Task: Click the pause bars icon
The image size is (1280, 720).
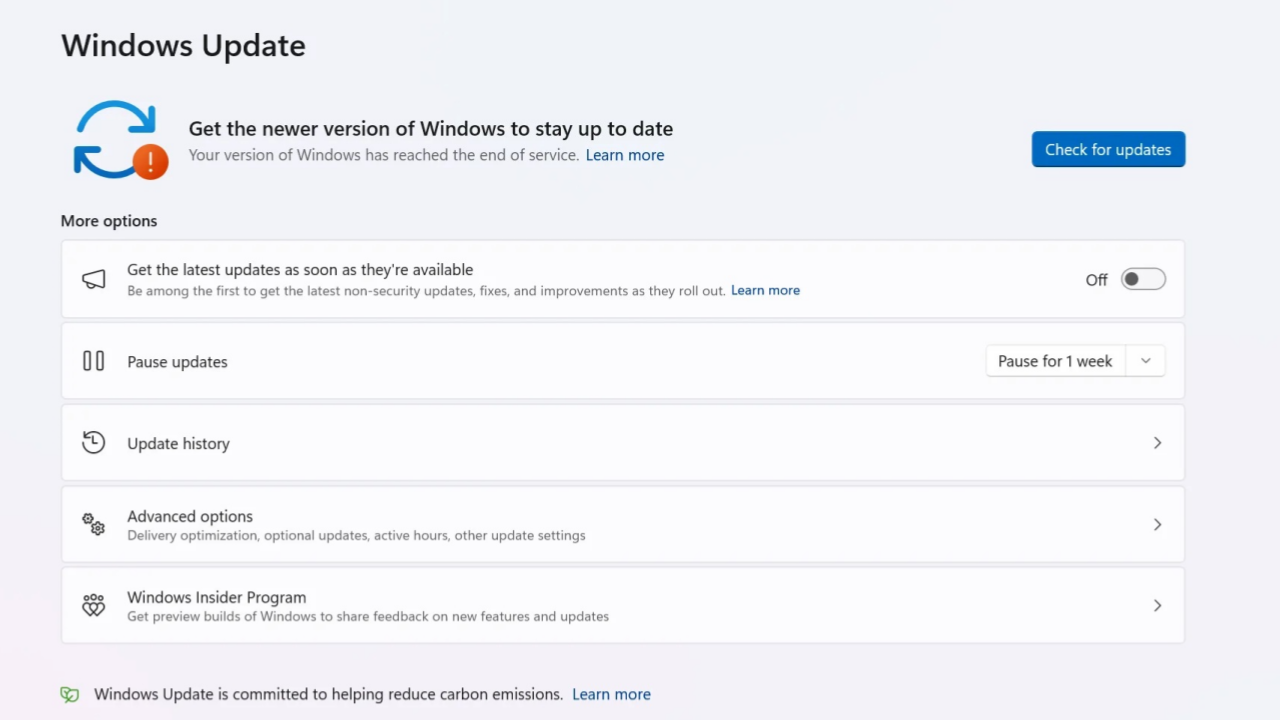Action: click(x=93, y=361)
